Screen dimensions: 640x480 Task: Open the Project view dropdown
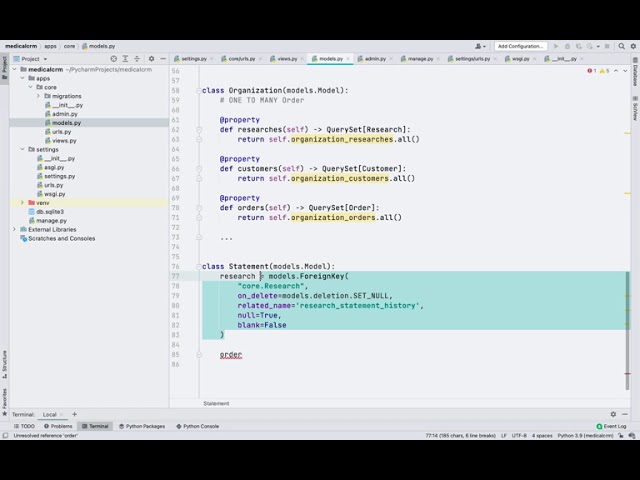[x=34, y=59]
